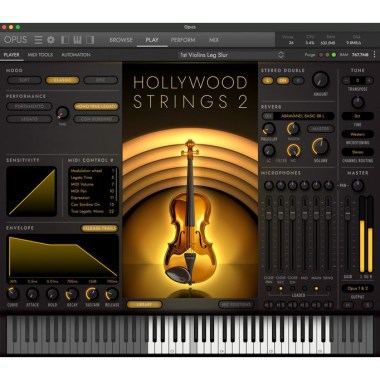Toggle the left browser panel icon
The image size is (380, 380).
65,40
